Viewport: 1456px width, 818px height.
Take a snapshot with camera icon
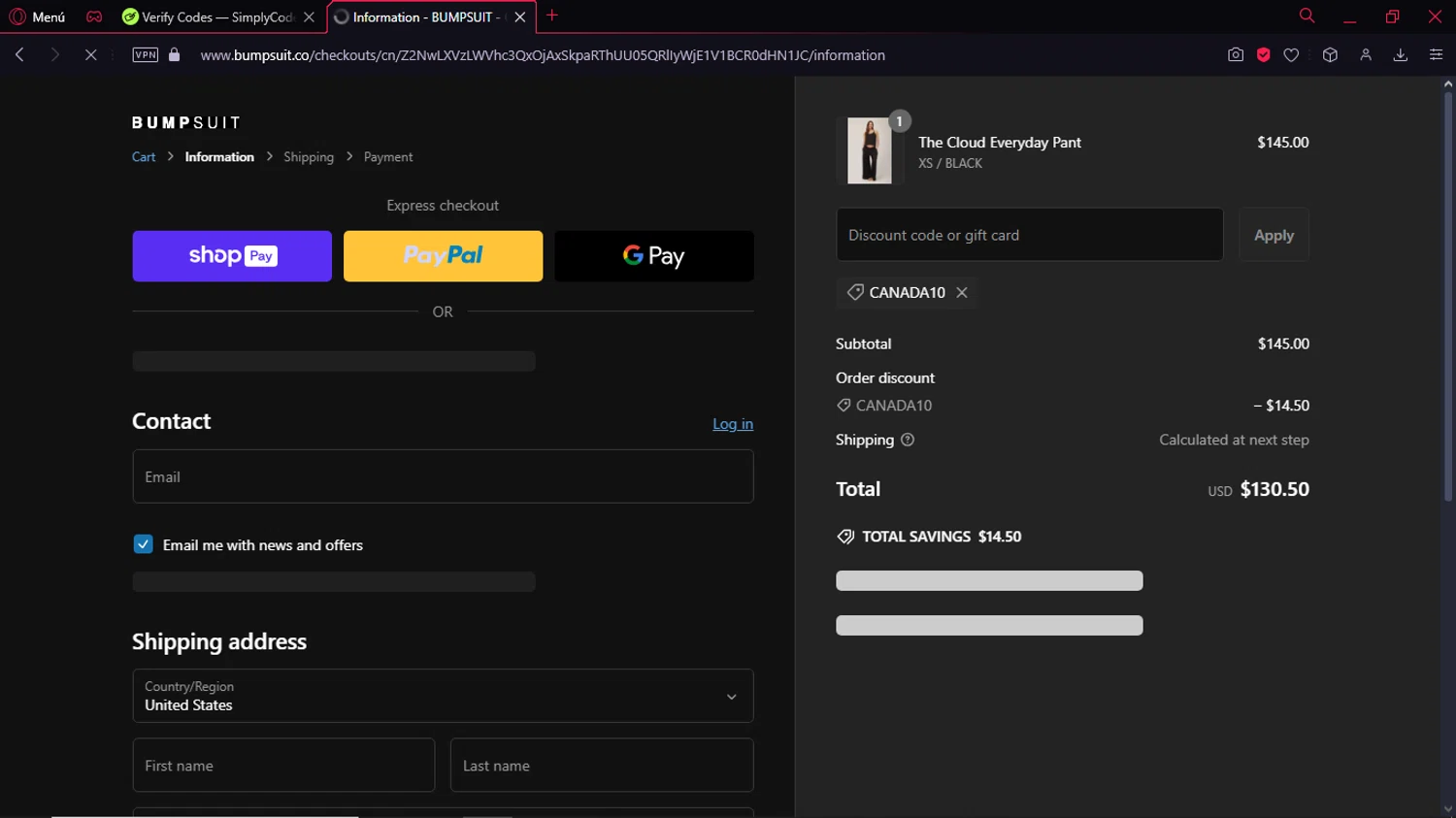point(1236,55)
